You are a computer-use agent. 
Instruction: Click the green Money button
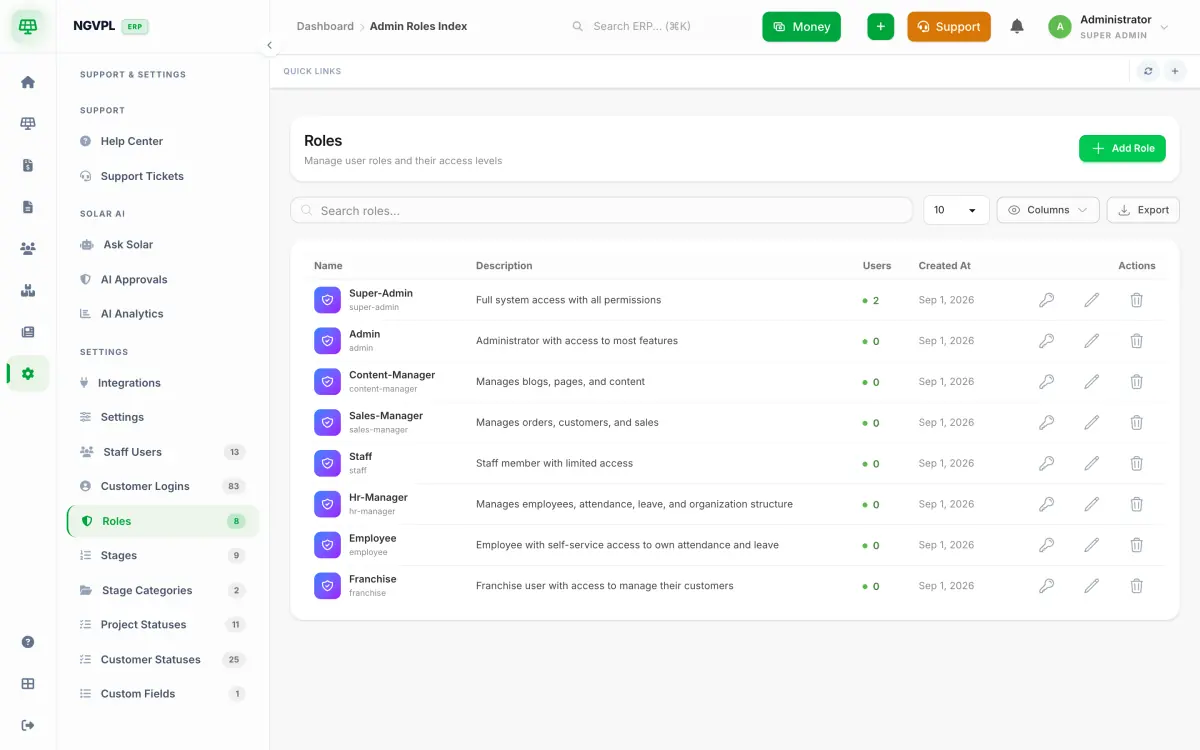coord(801,27)
